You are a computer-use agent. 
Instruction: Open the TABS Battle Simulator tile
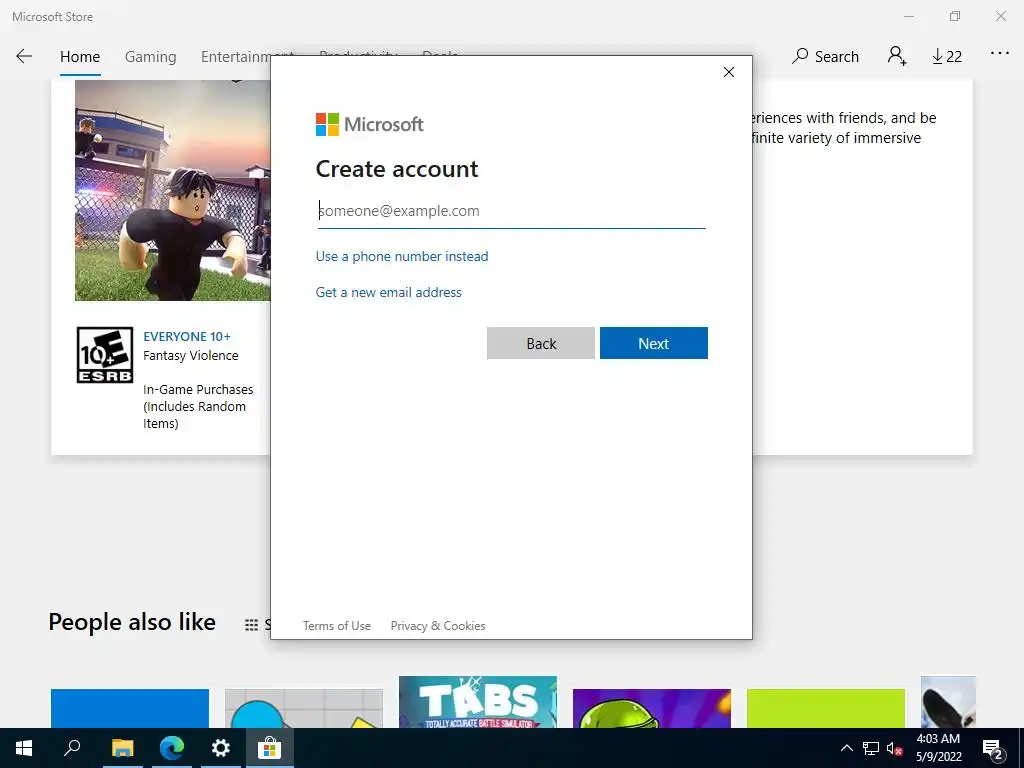point(478,702)
